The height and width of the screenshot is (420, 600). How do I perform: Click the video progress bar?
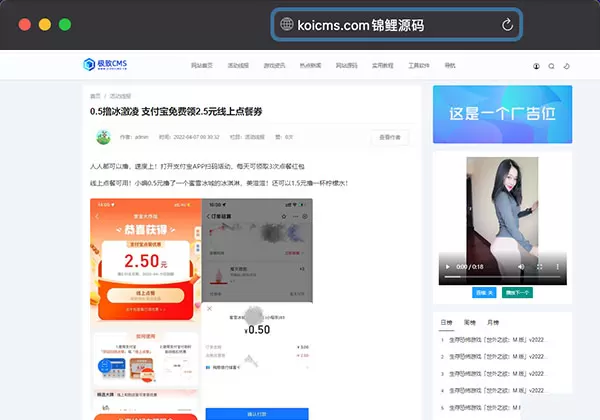click(502, 277)
